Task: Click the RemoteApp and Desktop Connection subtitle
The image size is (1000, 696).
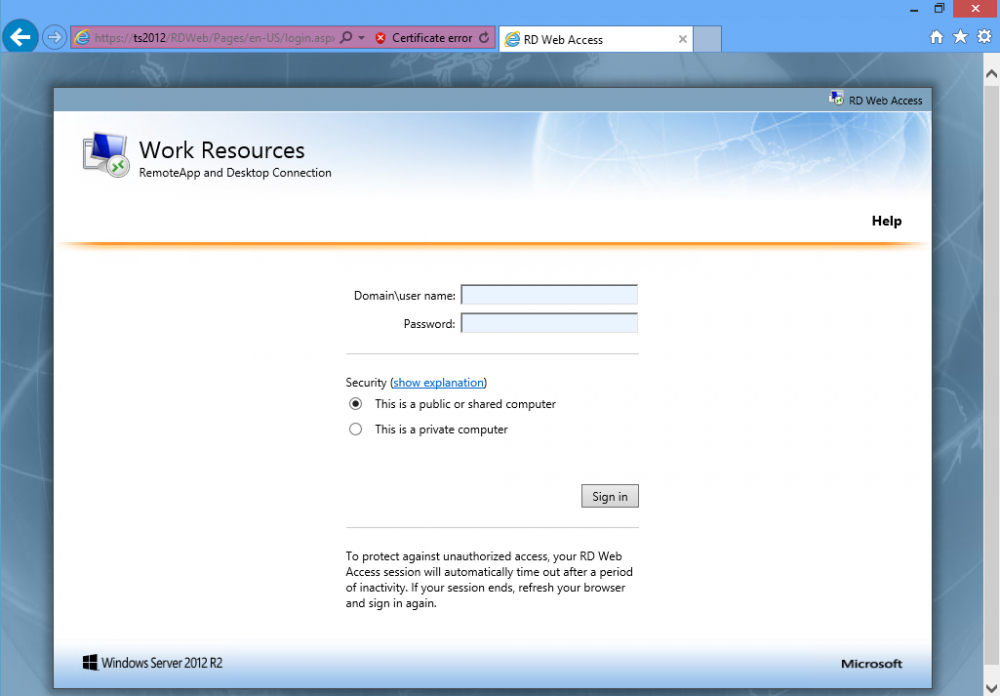Action: (235, 173)
